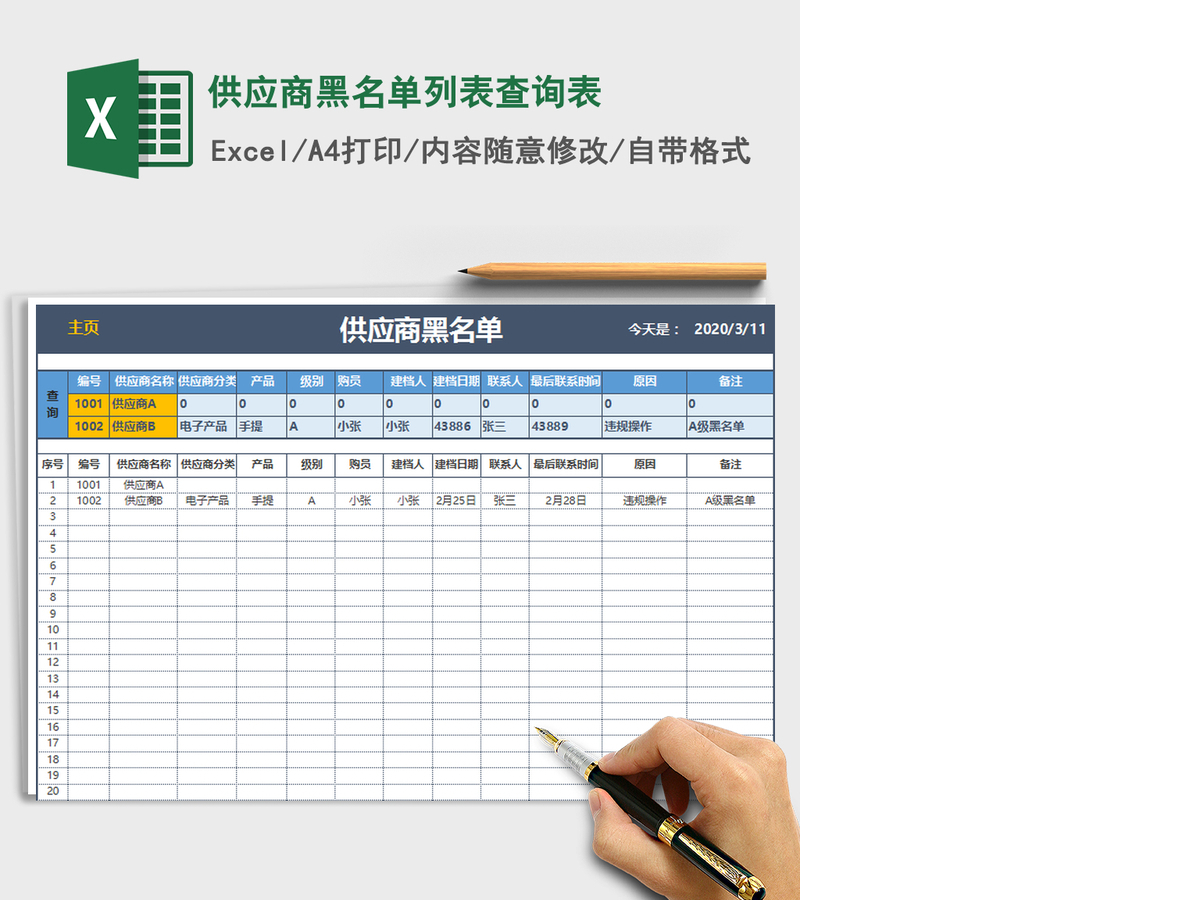The width and height of the screenshot is (1200, 900).
Task: Click 供应商分类 header in white list table
Action: (x=207, y=464)
